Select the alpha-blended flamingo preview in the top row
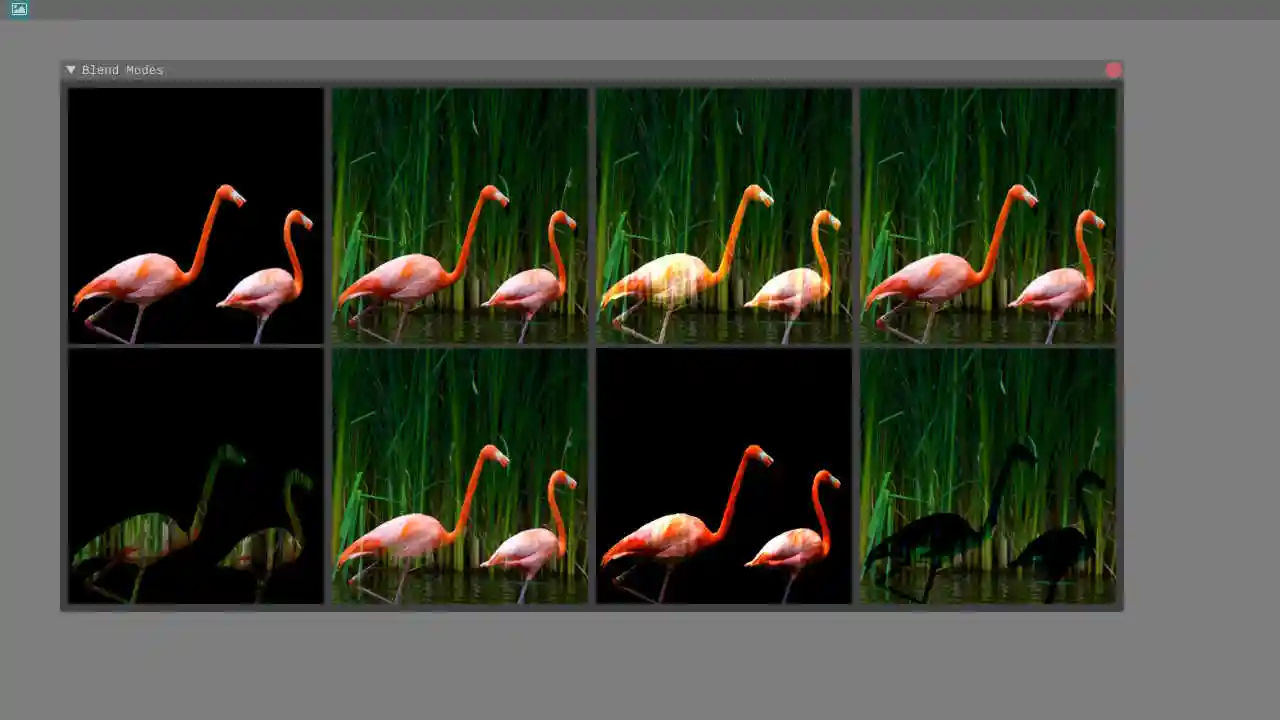The height and width of the screenshot is (720, 1280). [459, 214]
